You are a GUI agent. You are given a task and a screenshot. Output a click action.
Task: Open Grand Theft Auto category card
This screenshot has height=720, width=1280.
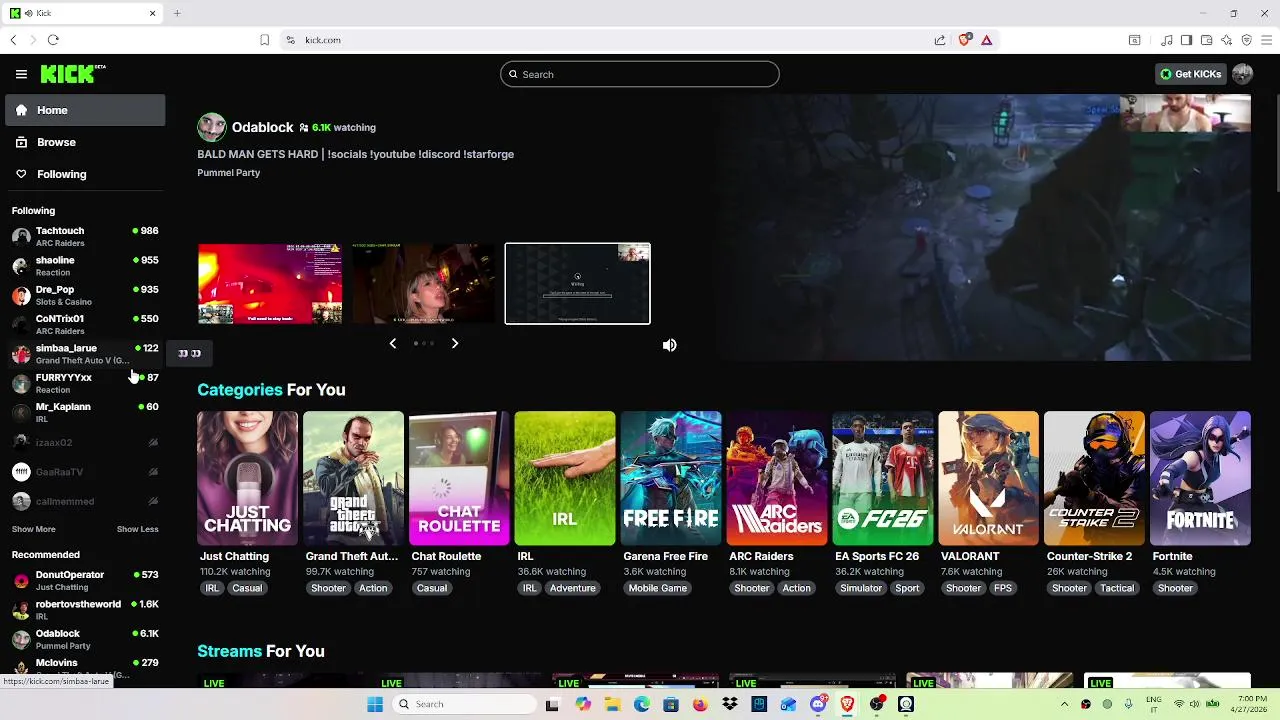click(353, 478)
